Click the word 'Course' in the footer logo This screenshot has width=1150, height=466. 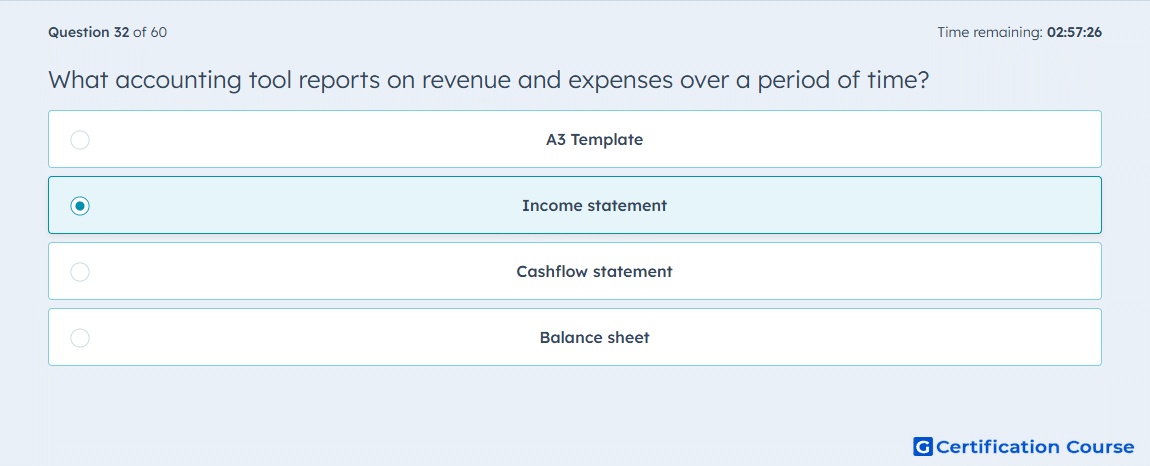click(1097, 447)
